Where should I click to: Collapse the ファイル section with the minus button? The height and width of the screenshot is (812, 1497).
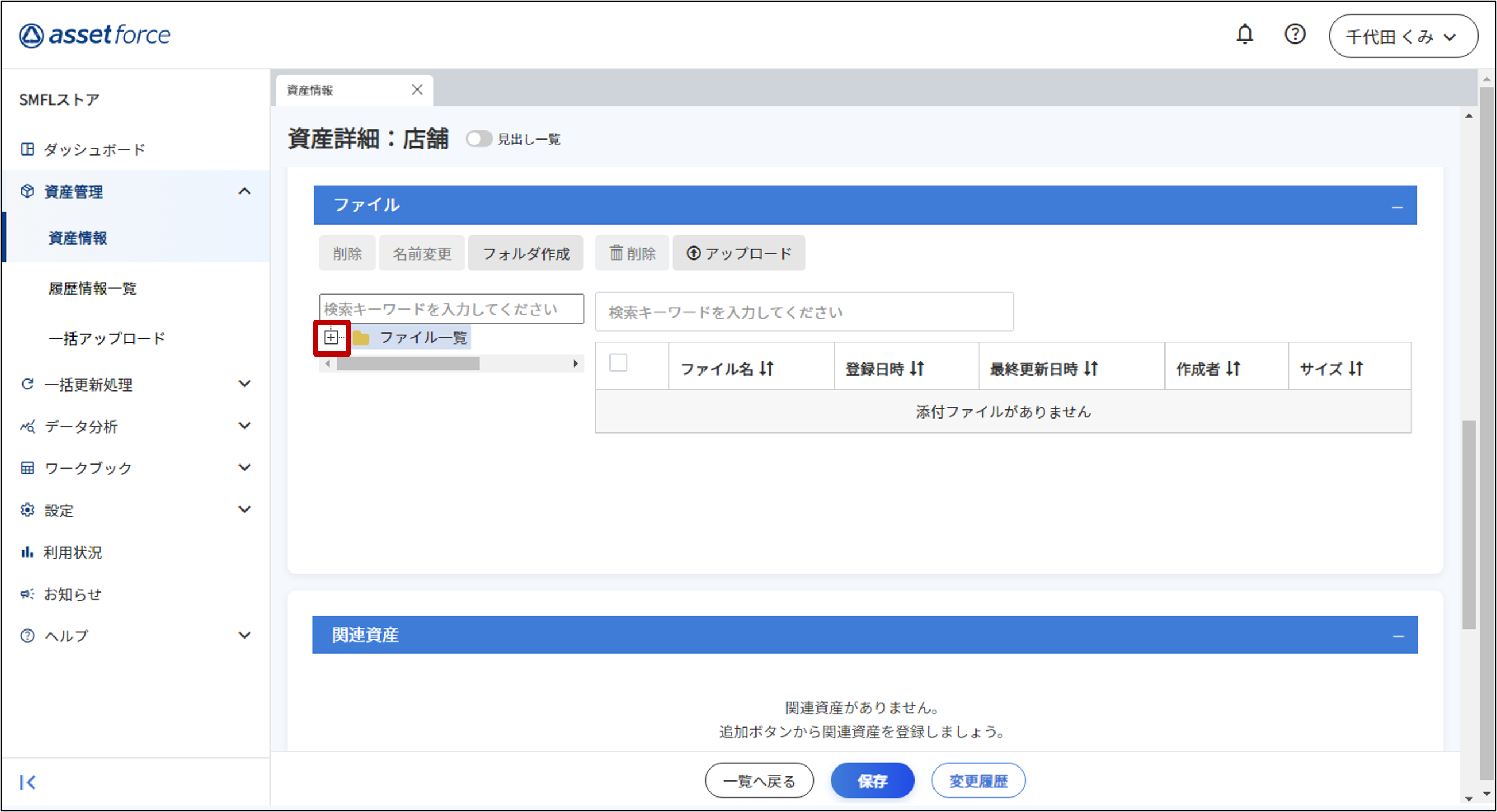pos(1397,207)
